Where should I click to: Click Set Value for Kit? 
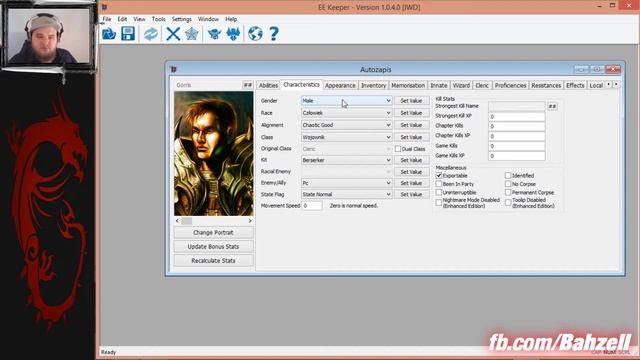click(x=411, y=160)
